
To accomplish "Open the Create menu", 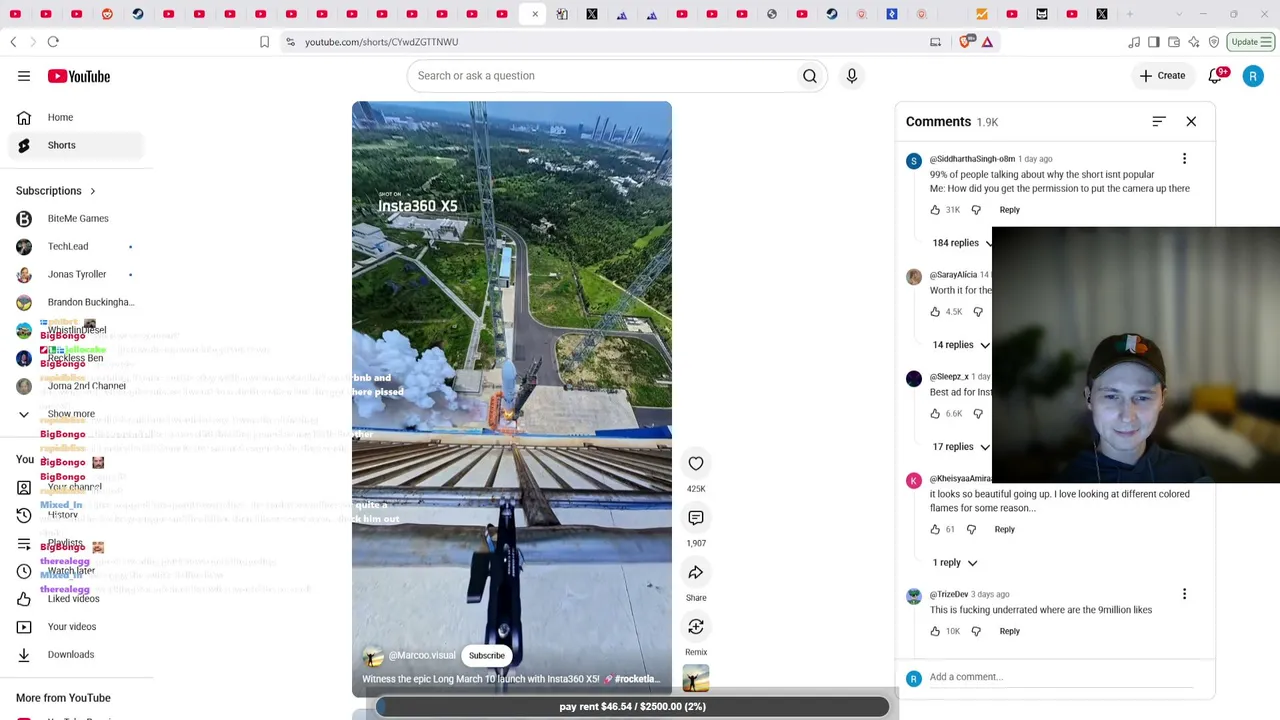I will pos(1162,76).
